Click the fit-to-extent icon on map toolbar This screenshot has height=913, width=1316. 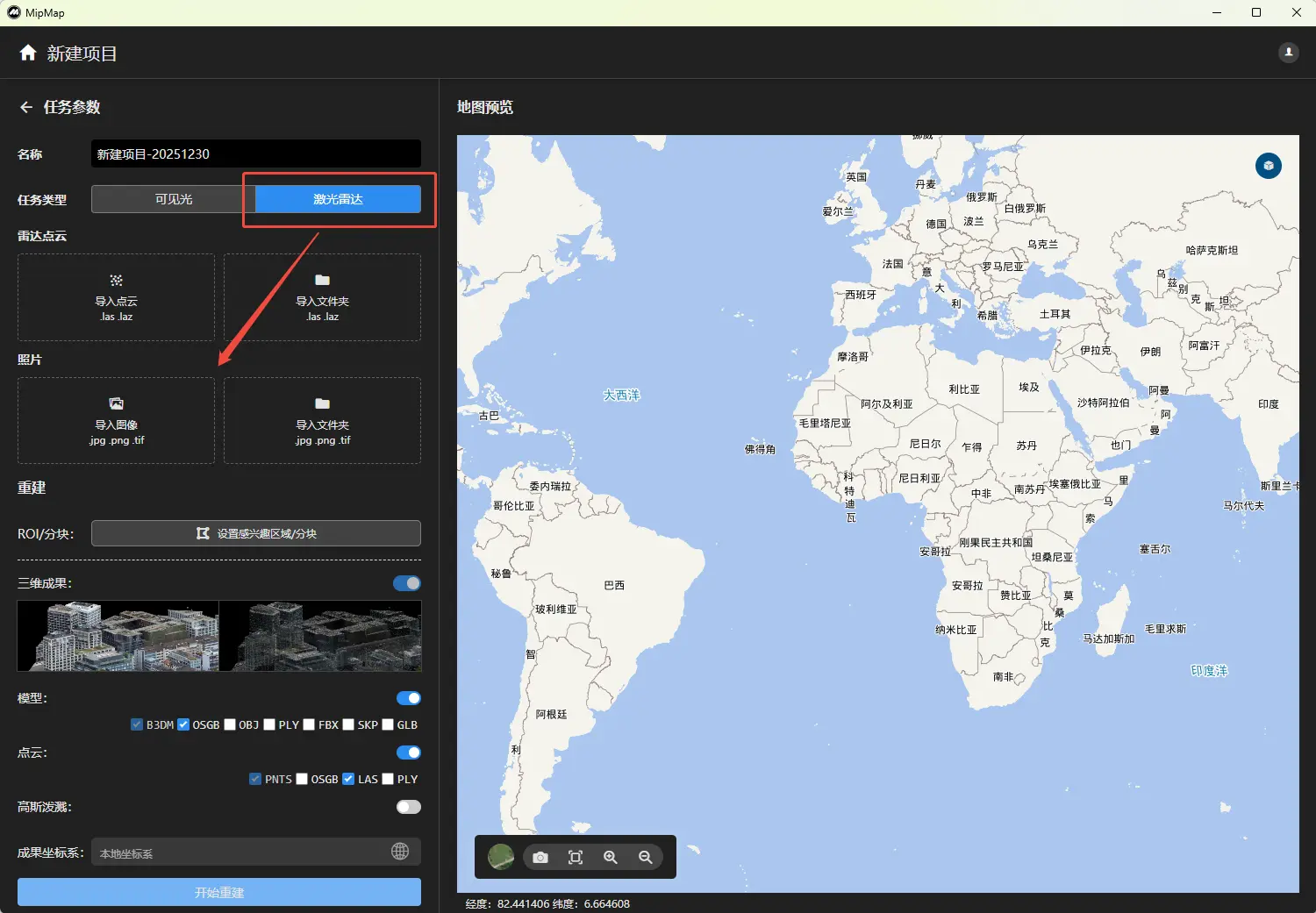[576, 857]
